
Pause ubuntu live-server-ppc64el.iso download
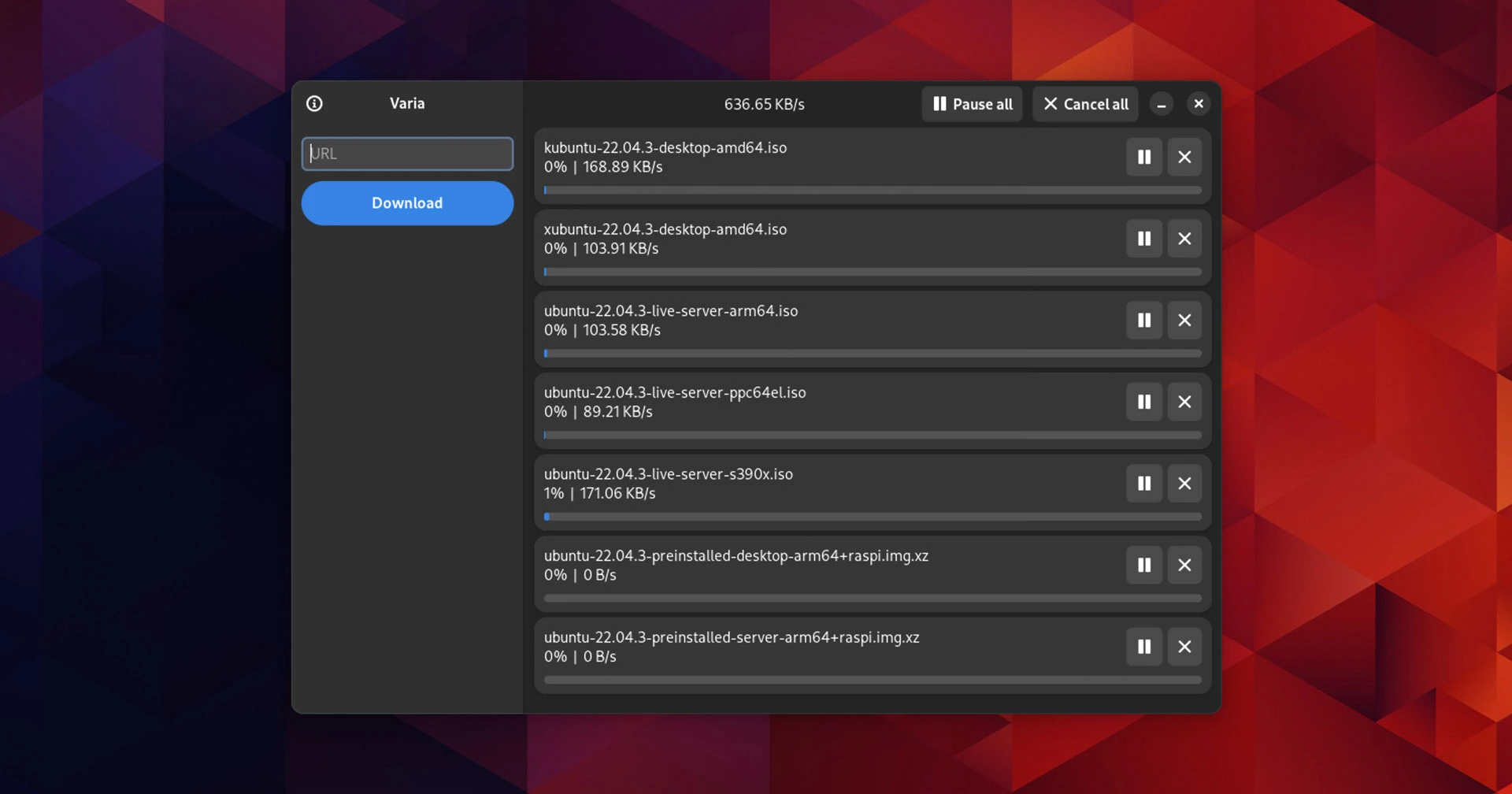(1144, 402)
